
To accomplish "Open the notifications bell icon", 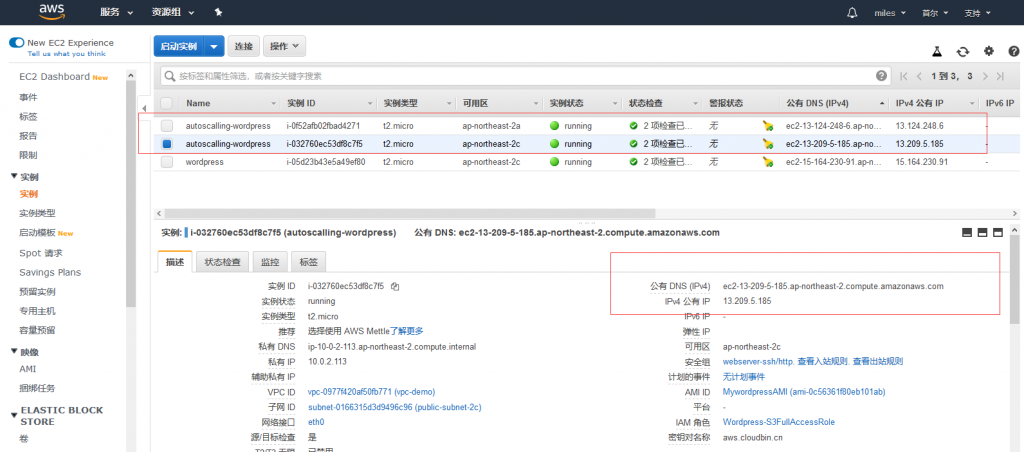I will [x=852, y=12].
